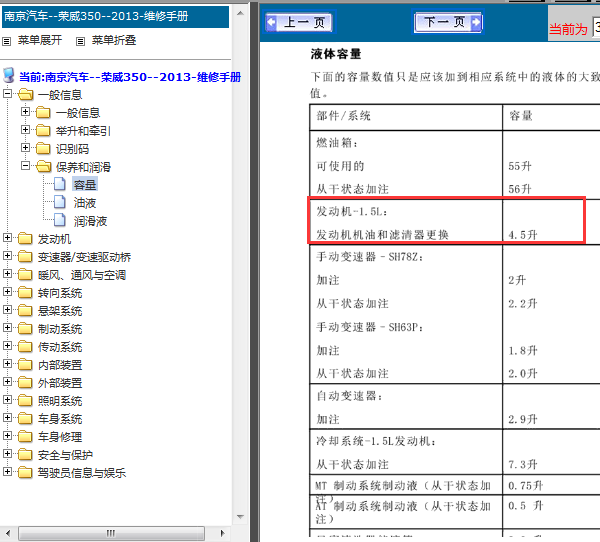
Task: Click the top-level 一般信息 open folder icon
Action: [x=26, y=94]
